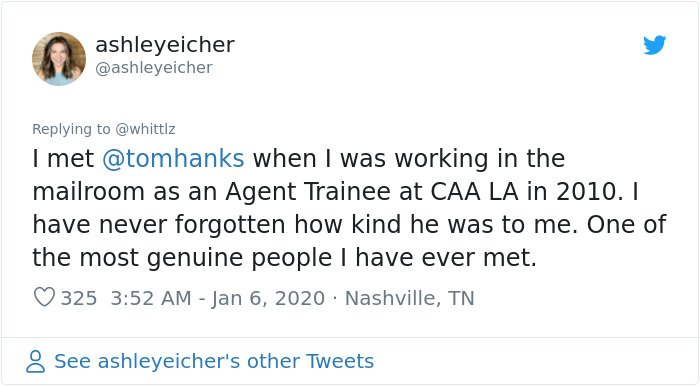The image size is (700, 386).
Task: Click the Jan 6, 2020 date
Action: coord(268,298)
